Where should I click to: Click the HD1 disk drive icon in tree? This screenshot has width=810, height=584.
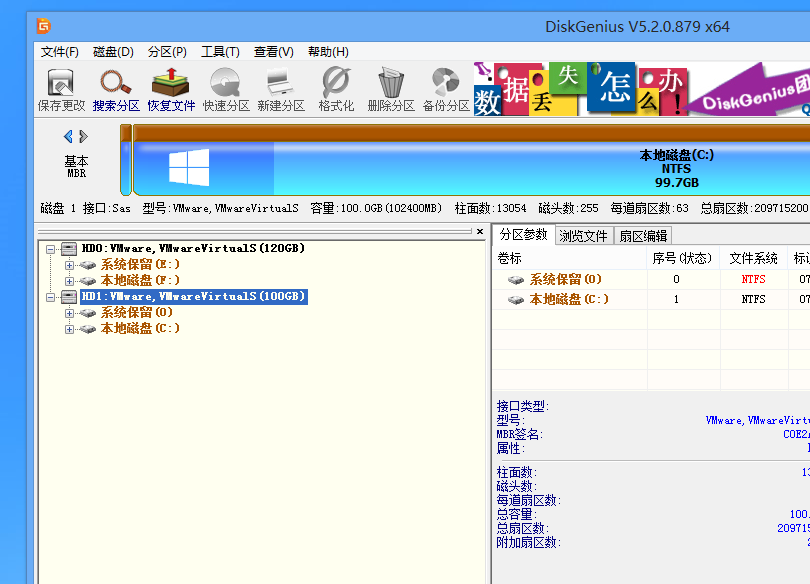(69, 296)
